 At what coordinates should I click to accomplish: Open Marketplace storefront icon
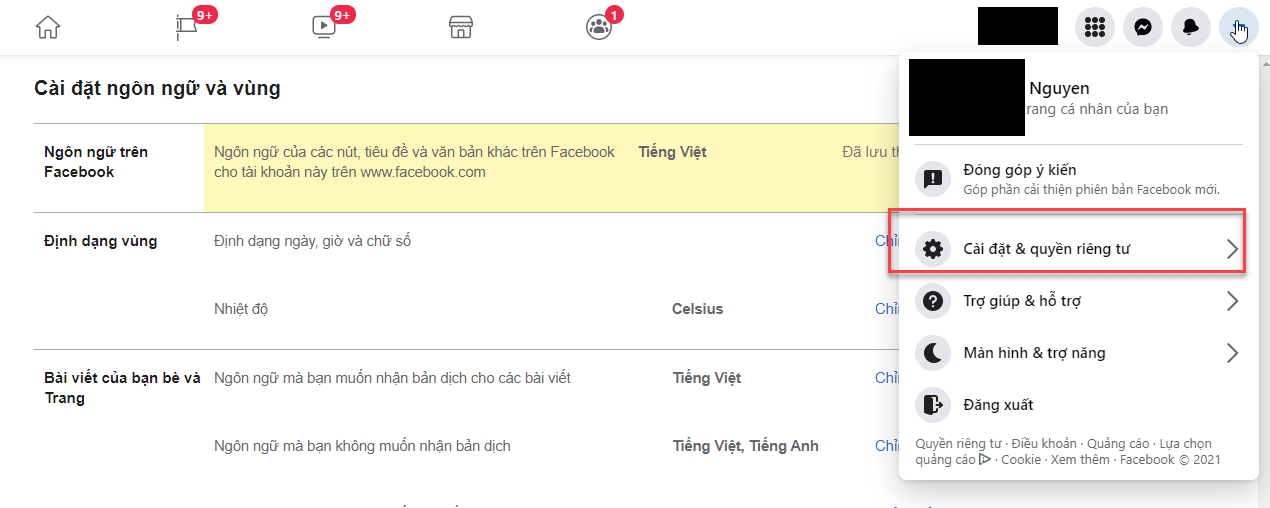[460, 27]
